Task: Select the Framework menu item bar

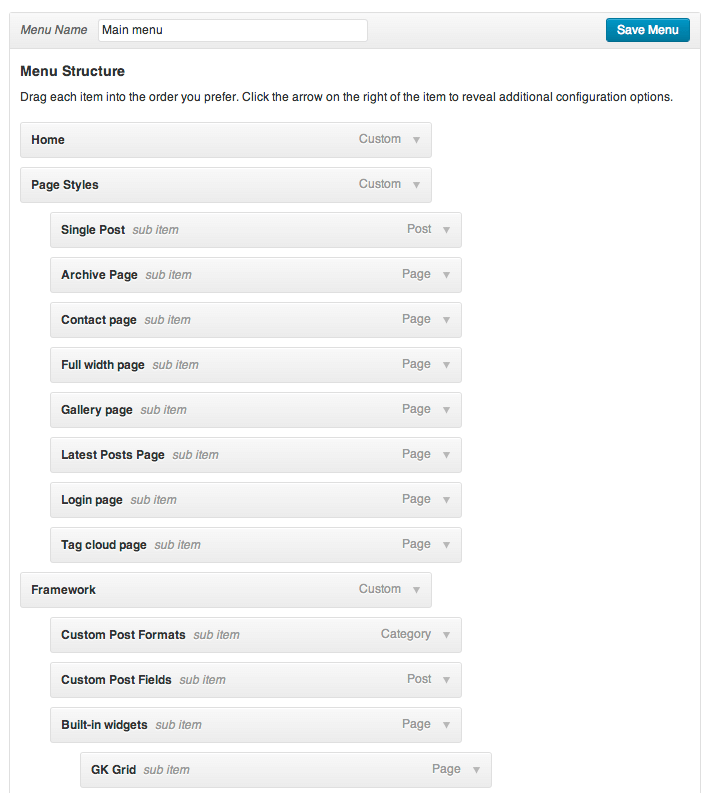Action: [226, 590]
